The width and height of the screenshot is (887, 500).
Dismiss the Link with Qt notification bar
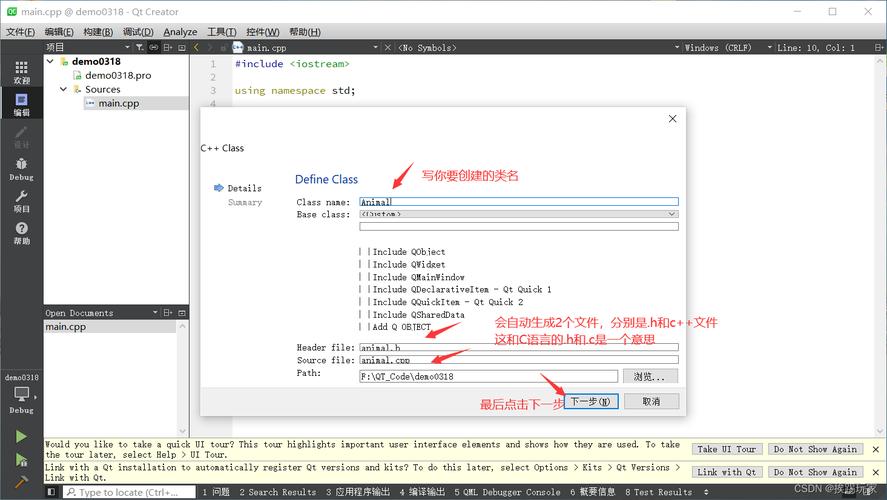tap(876, 472)
